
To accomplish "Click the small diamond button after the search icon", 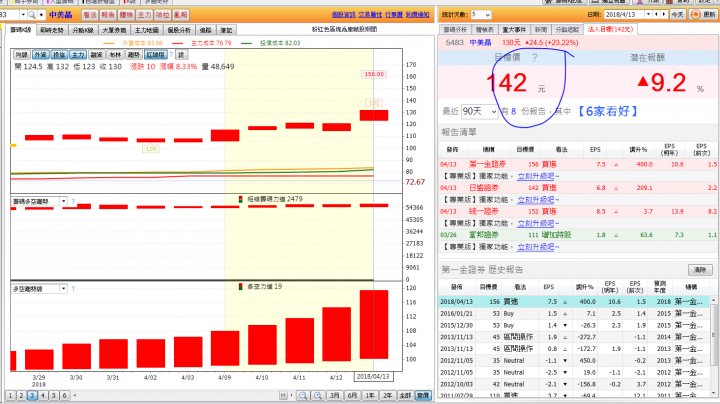I will 41,15.
